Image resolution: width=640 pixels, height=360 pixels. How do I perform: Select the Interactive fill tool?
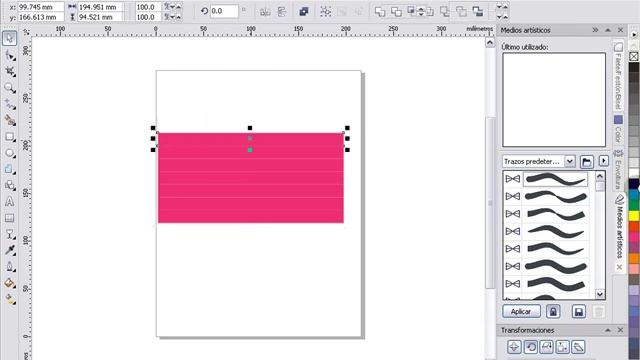tap(9, 299)
